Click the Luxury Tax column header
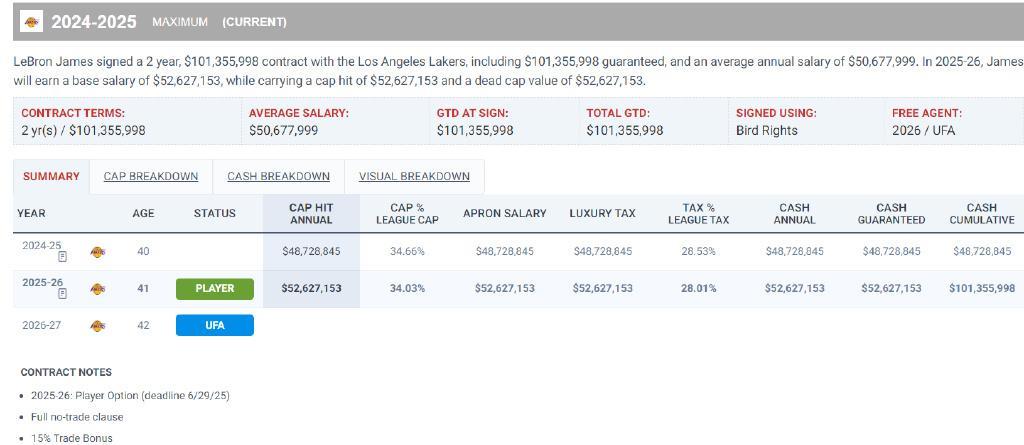This screenshot has width=1024, height=445. (x=602, y=214)
